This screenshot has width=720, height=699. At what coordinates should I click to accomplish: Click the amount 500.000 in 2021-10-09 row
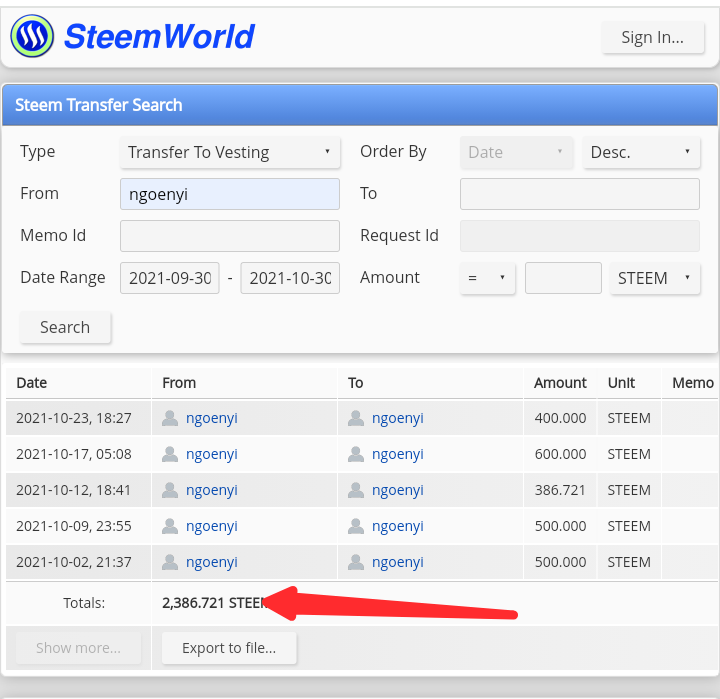560,526
